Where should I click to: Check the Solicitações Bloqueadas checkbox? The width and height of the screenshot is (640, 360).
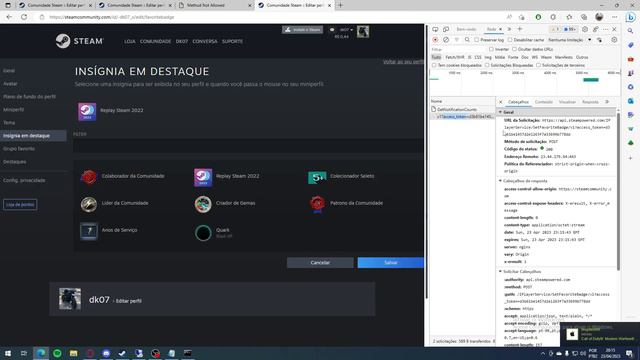pyautogui.click(x=487, y=65)
